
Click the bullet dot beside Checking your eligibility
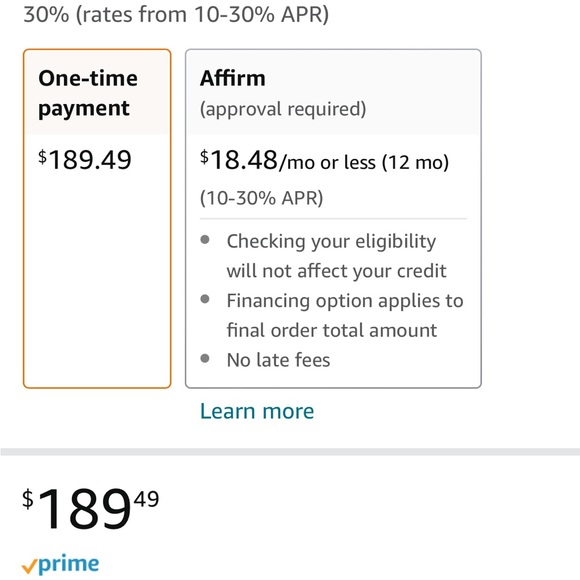click(x=205, y=240)
